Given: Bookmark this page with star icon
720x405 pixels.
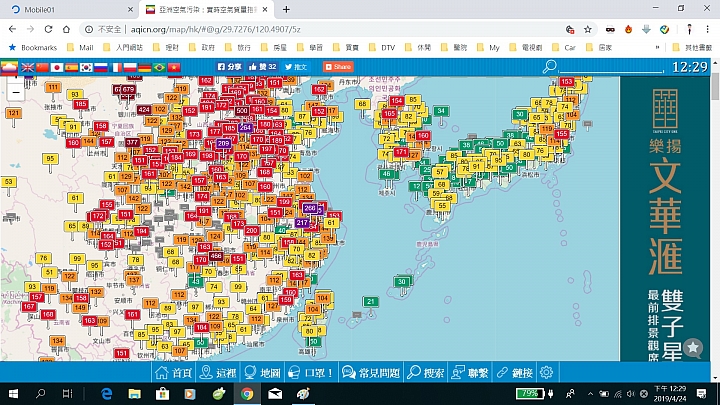Looking at the screenshot, I should tap(588, 29).
